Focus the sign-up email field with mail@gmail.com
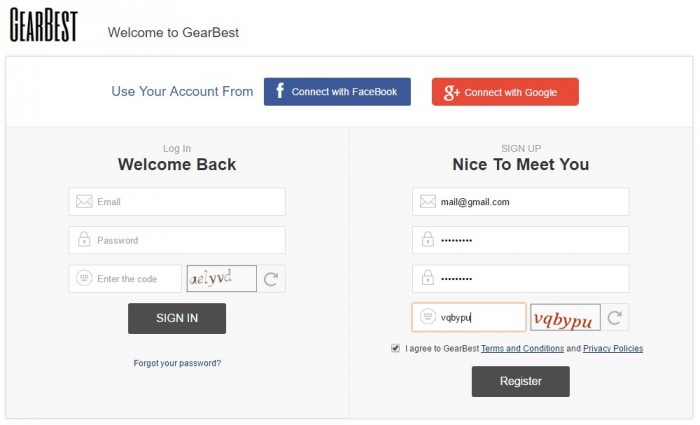This screenshot has width=700, height=425. [521, 202]
